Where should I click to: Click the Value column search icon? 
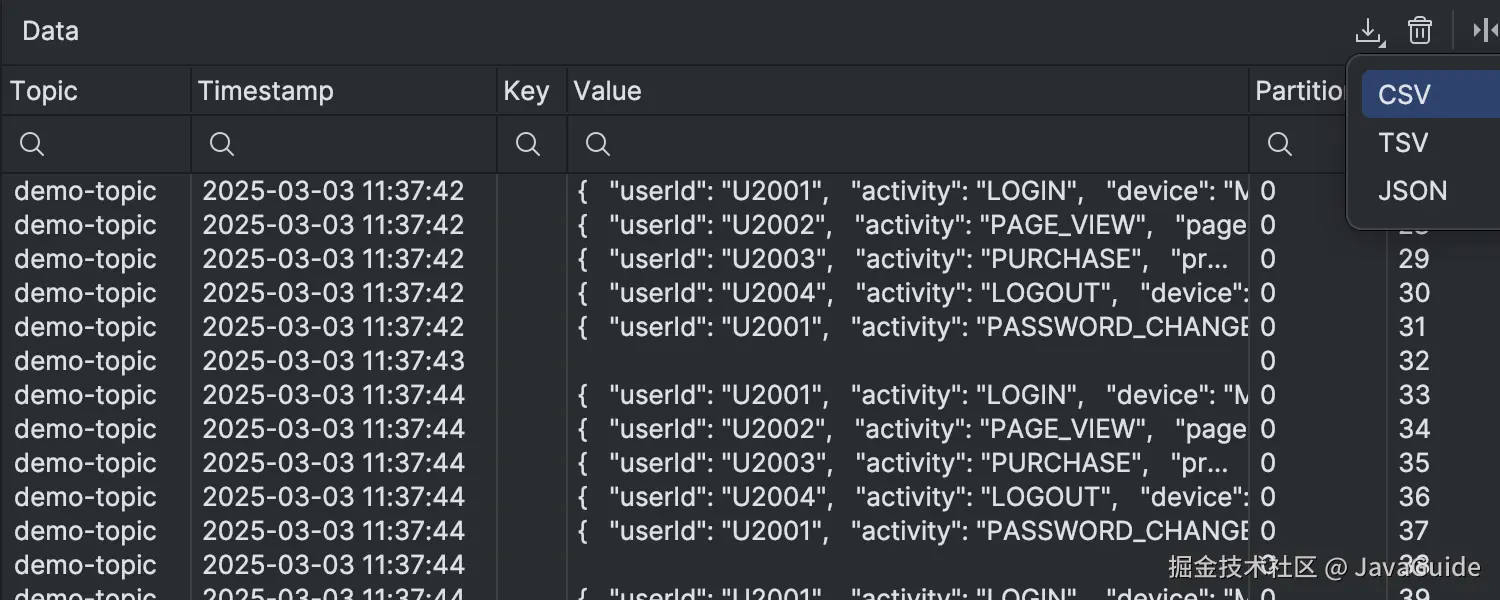(597, 144)
